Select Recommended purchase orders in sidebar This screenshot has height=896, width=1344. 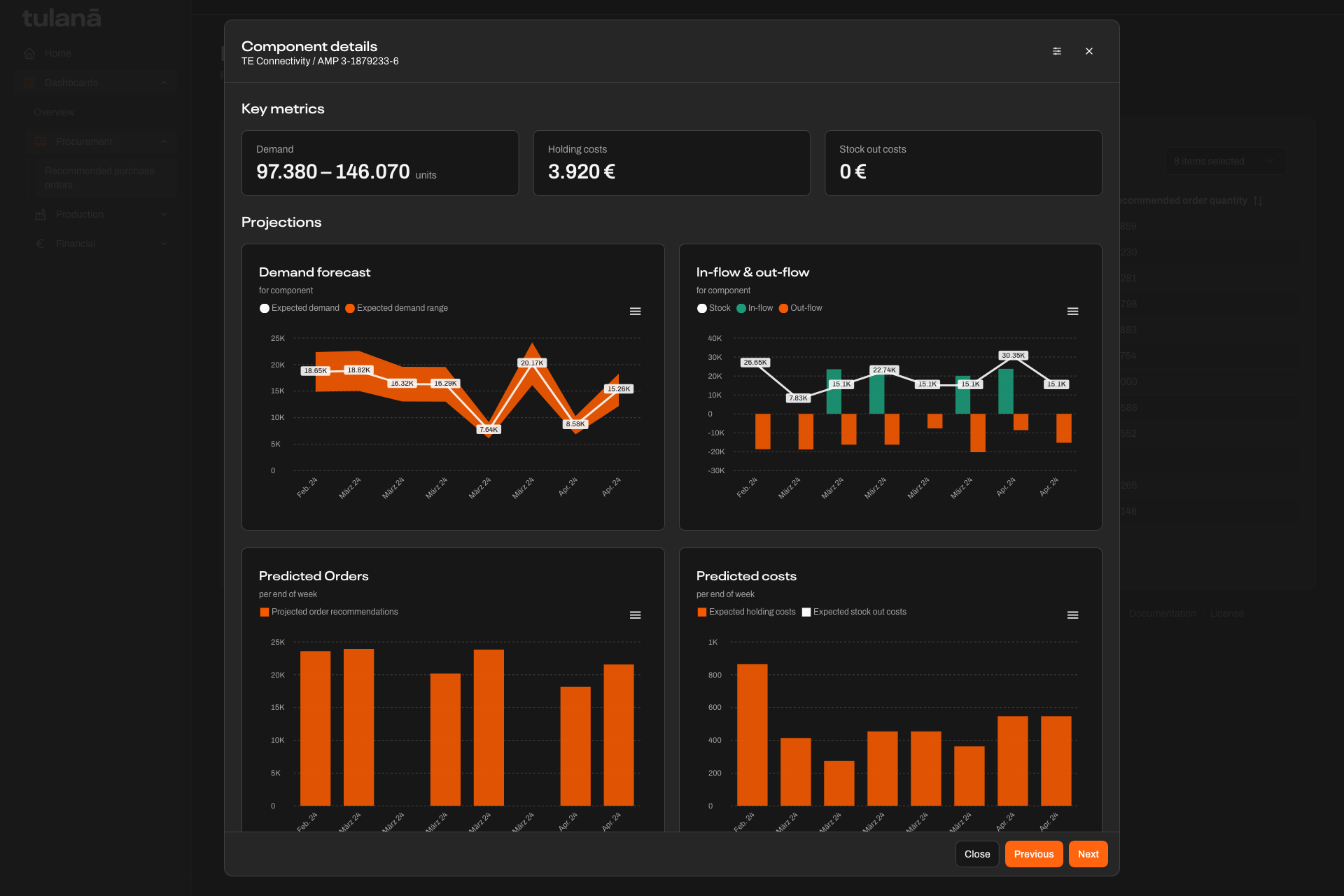click(99, 177)
